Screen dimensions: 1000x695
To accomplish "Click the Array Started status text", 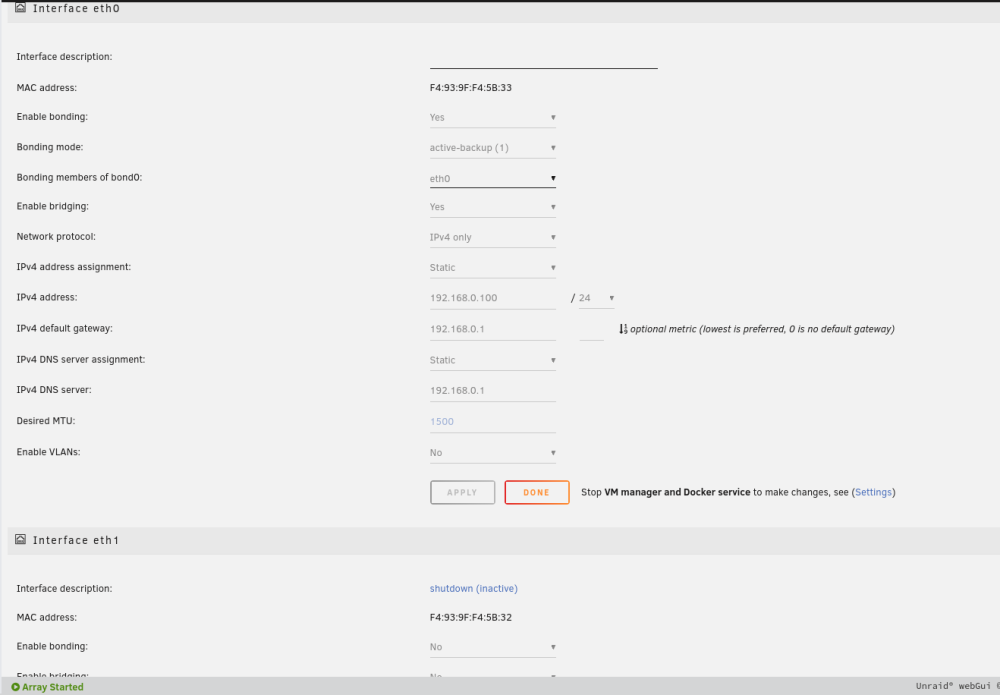I will click(x=53, y=687).
